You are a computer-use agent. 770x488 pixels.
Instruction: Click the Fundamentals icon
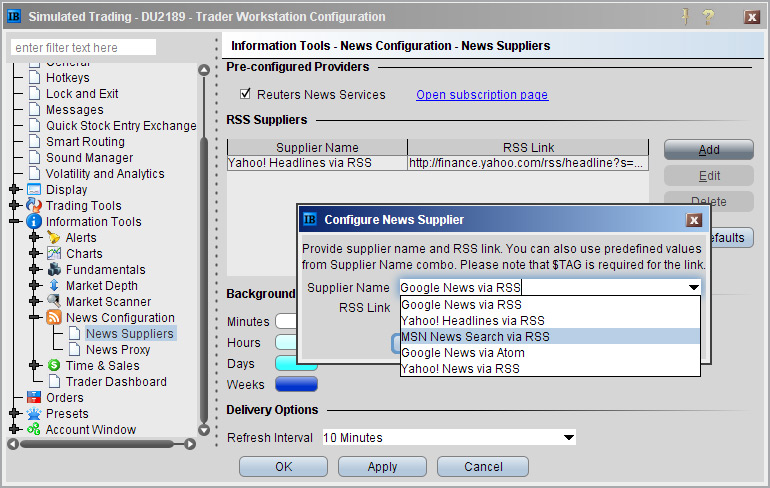pos(54,270)
